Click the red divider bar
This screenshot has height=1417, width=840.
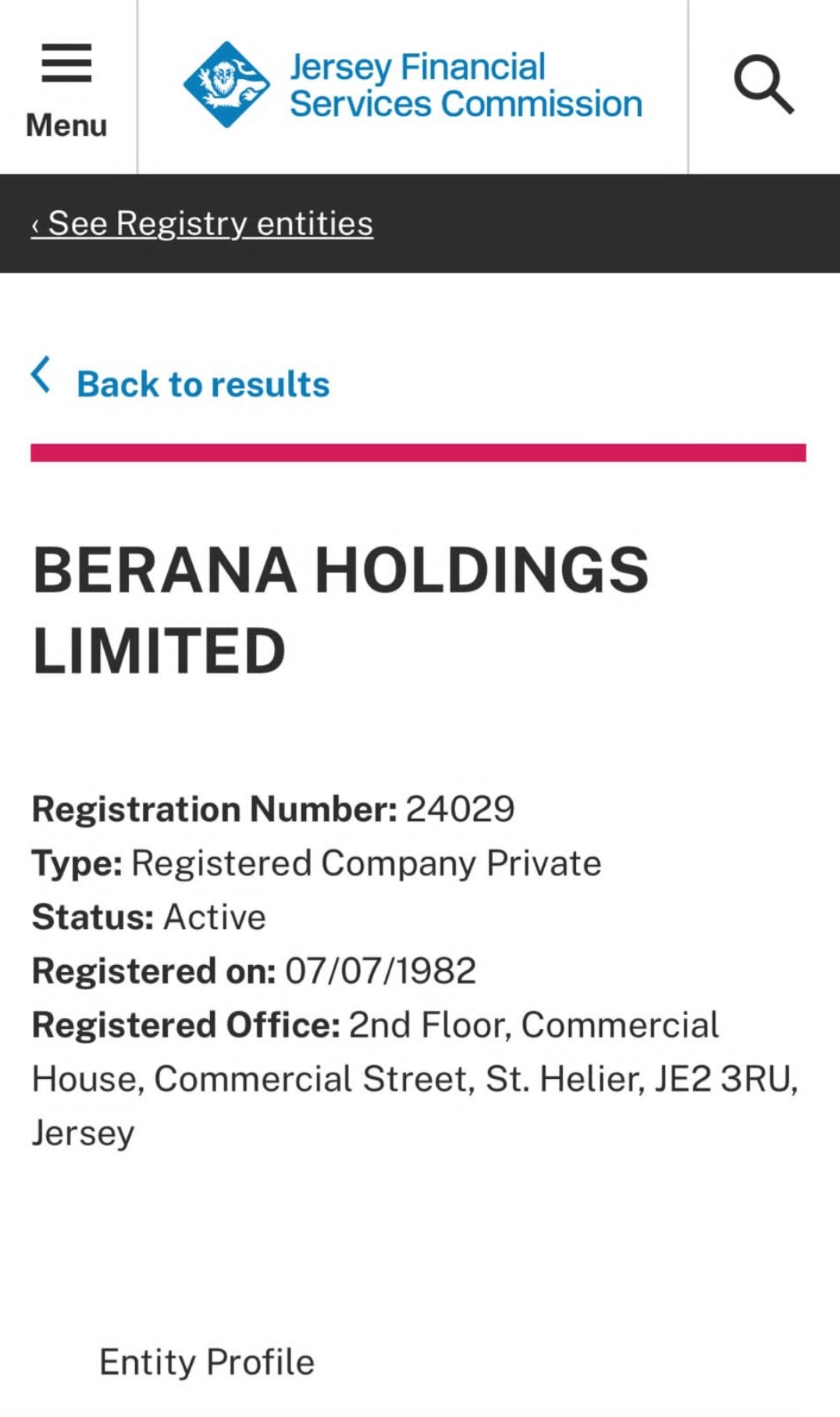coord(418,453)
